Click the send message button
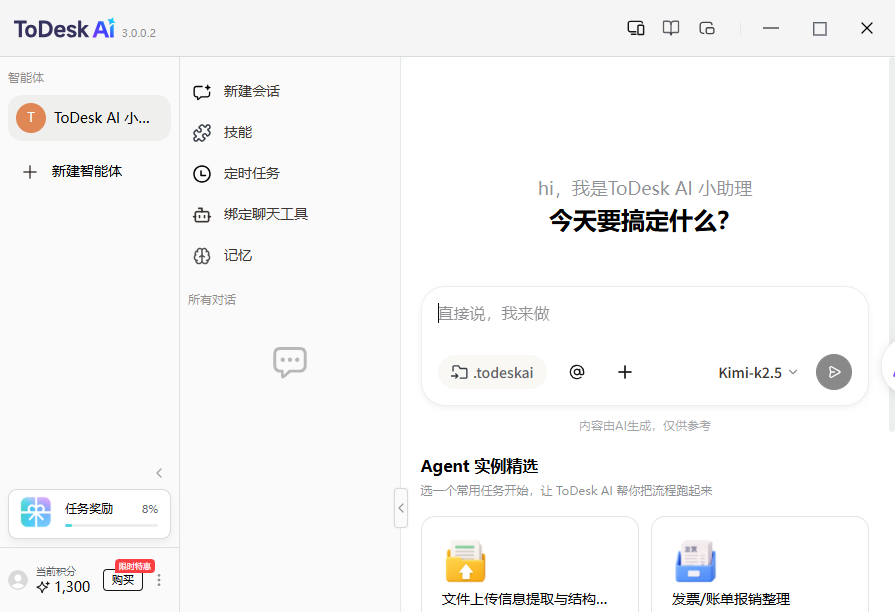 click(834, 372)
